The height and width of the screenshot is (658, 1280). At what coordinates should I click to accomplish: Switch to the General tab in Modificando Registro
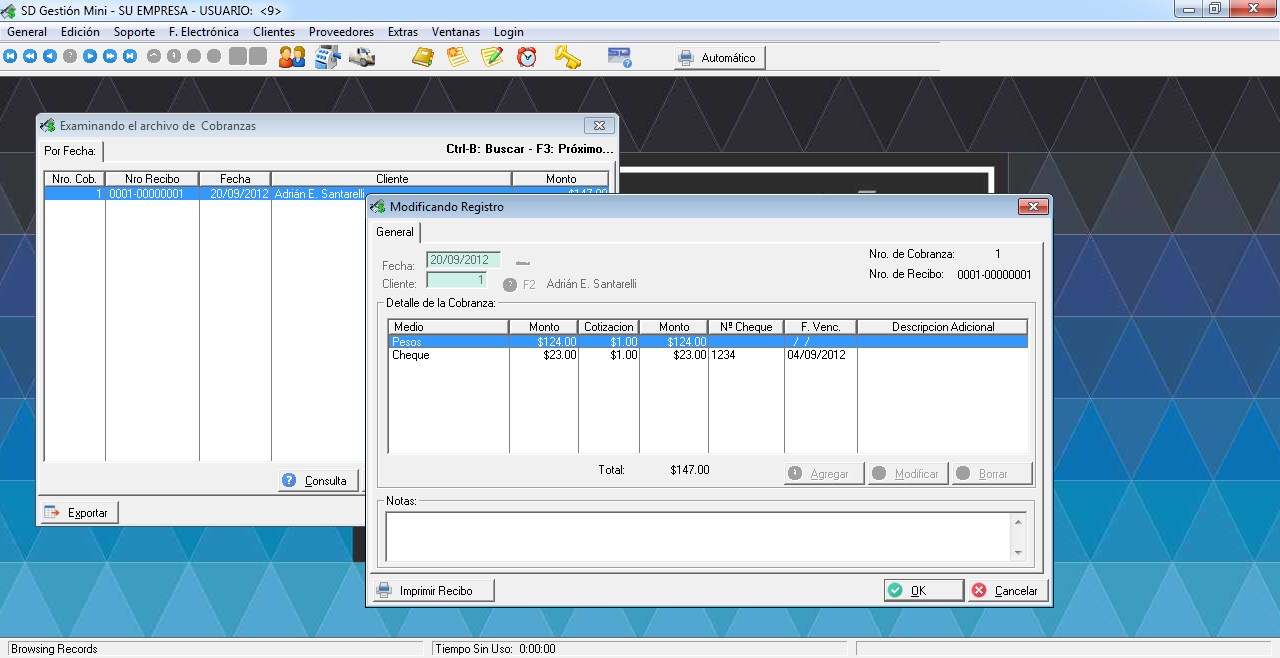click(395, 232)
